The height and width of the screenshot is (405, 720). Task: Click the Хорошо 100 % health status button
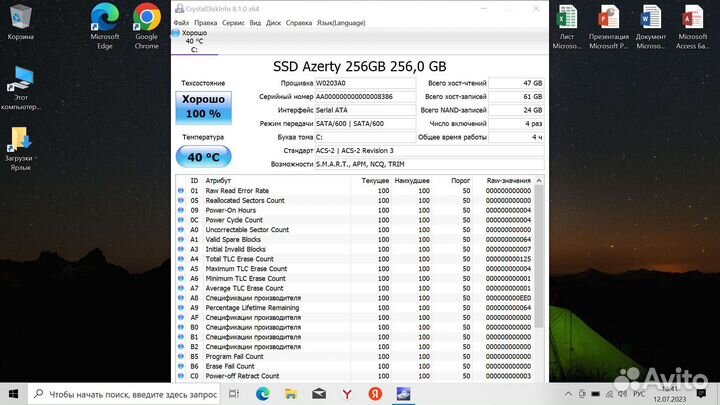(x=203, y=107)
